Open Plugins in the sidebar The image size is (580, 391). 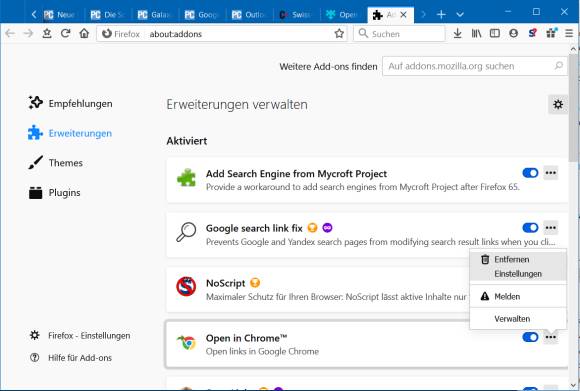[54, 193]
